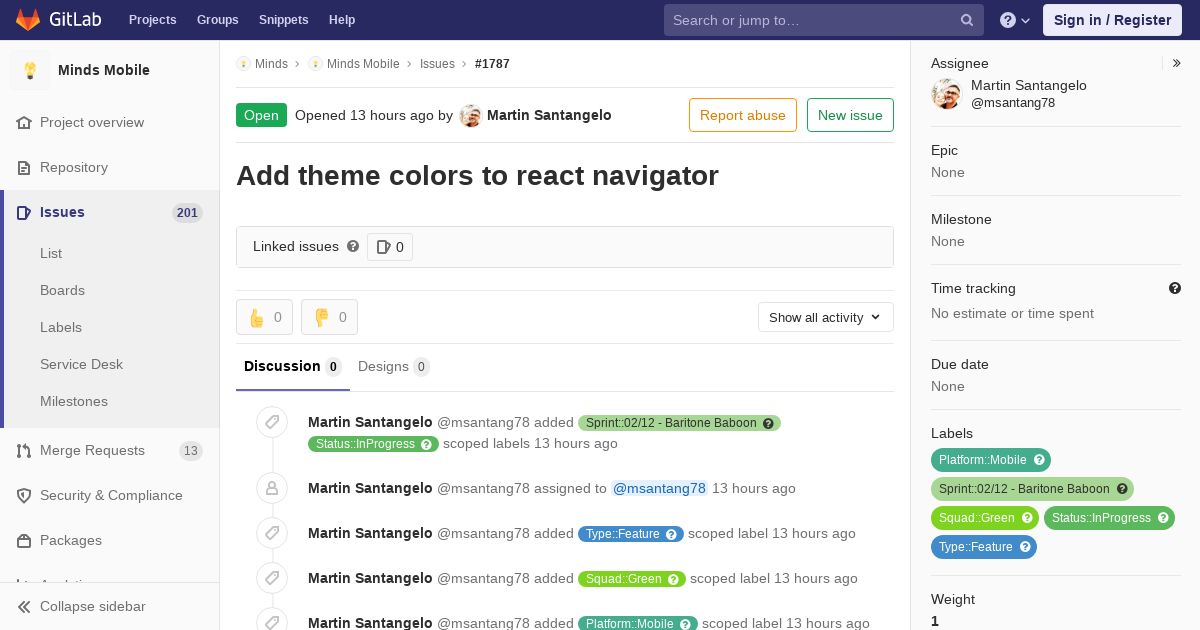Click the Issues count badge 201
This screenshot has width=1200, height=630.
pos(187,212)
